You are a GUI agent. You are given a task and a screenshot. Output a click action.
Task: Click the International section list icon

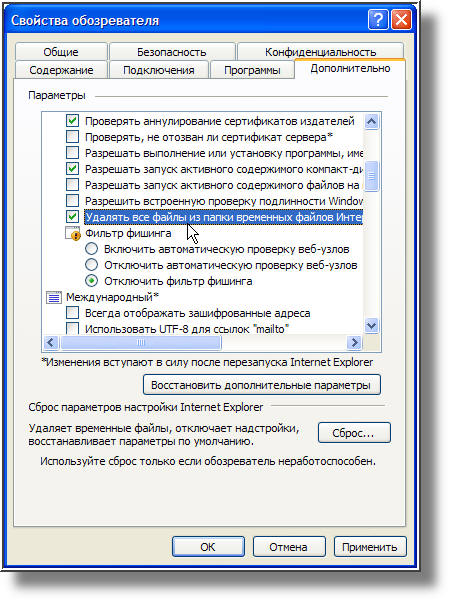point(54,297)
